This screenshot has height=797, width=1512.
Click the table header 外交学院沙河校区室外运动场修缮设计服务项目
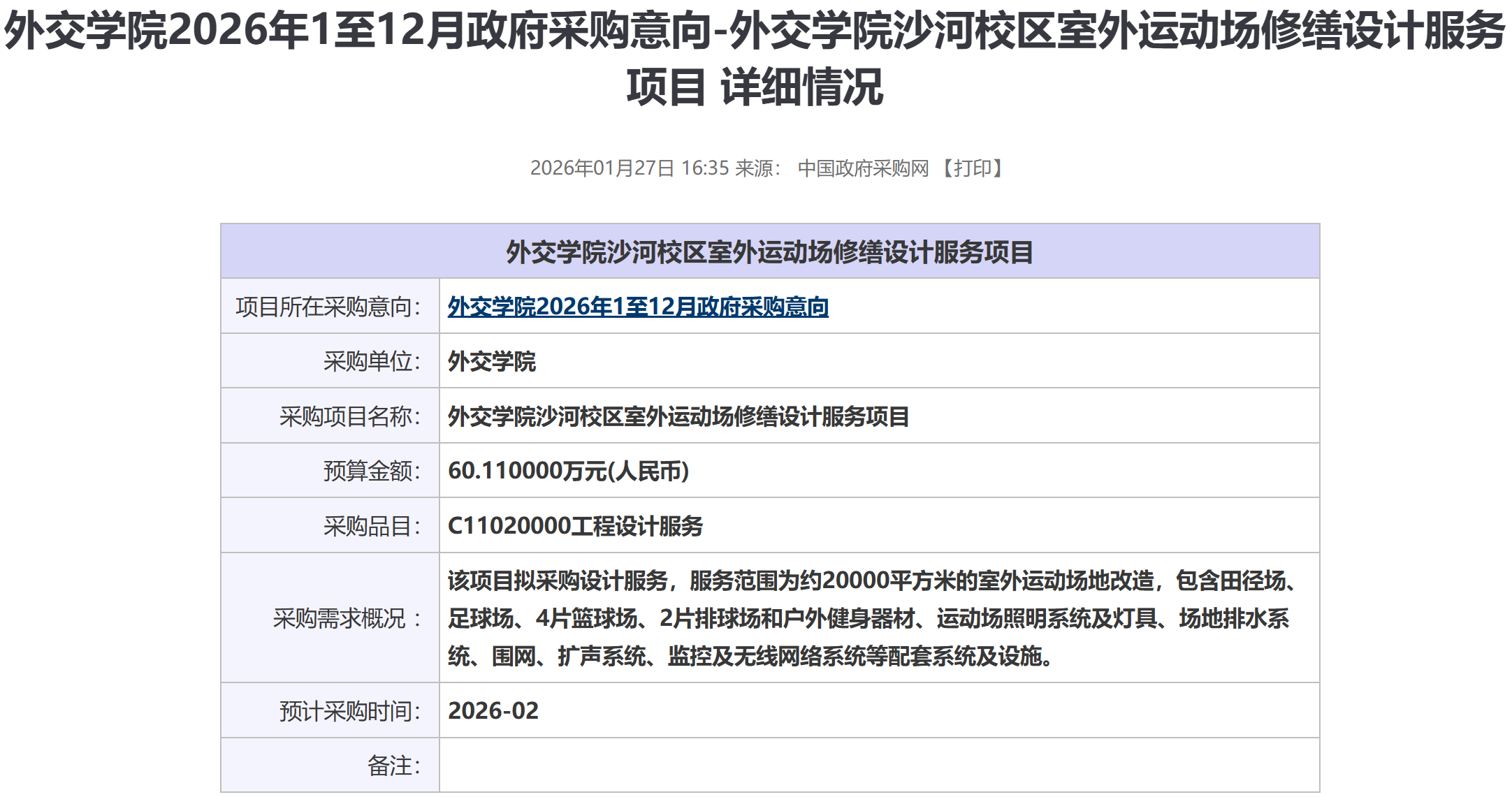click(x=769, y=252)
